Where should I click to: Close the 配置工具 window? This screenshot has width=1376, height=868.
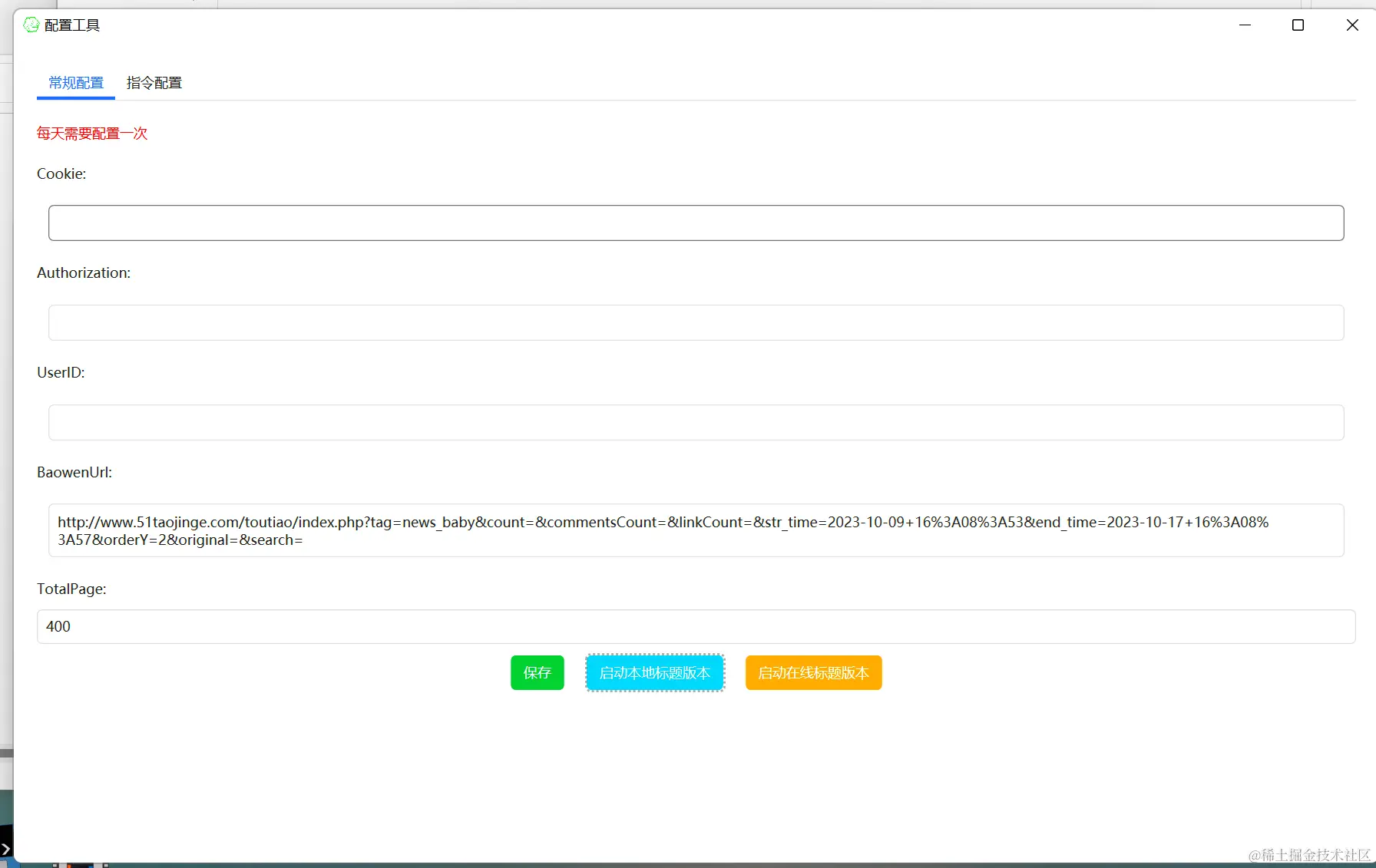click(x=1352, y=25)
